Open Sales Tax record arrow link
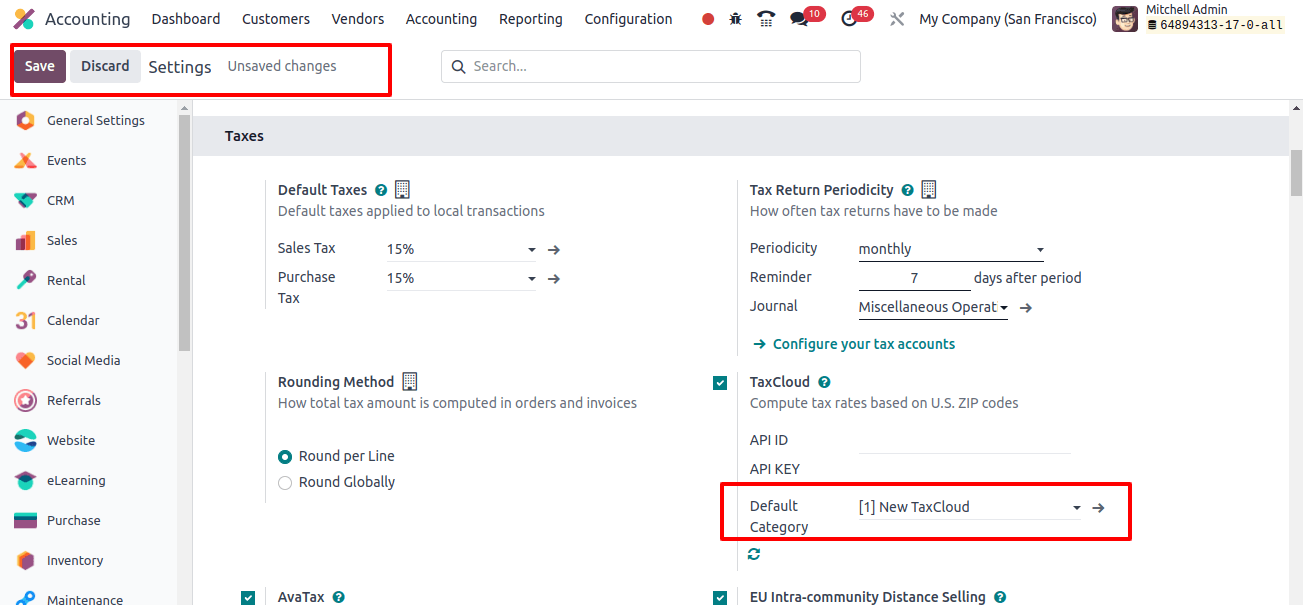 pos(554,250)
